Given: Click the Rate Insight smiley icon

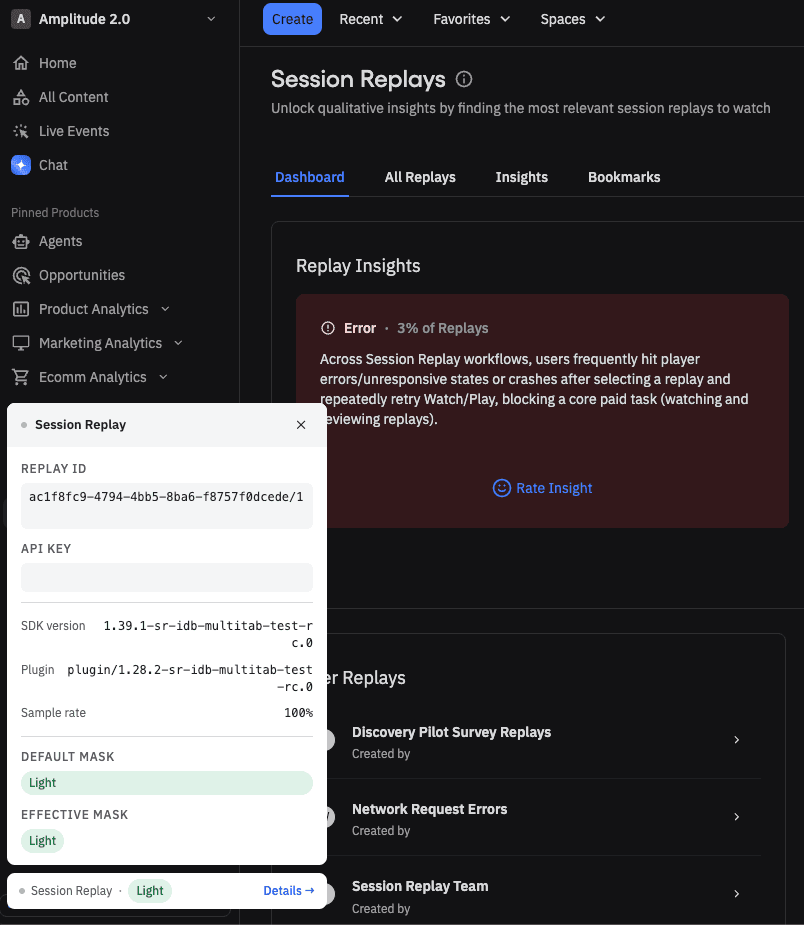Looking at the screenshot, I should (x=501, y=488).
